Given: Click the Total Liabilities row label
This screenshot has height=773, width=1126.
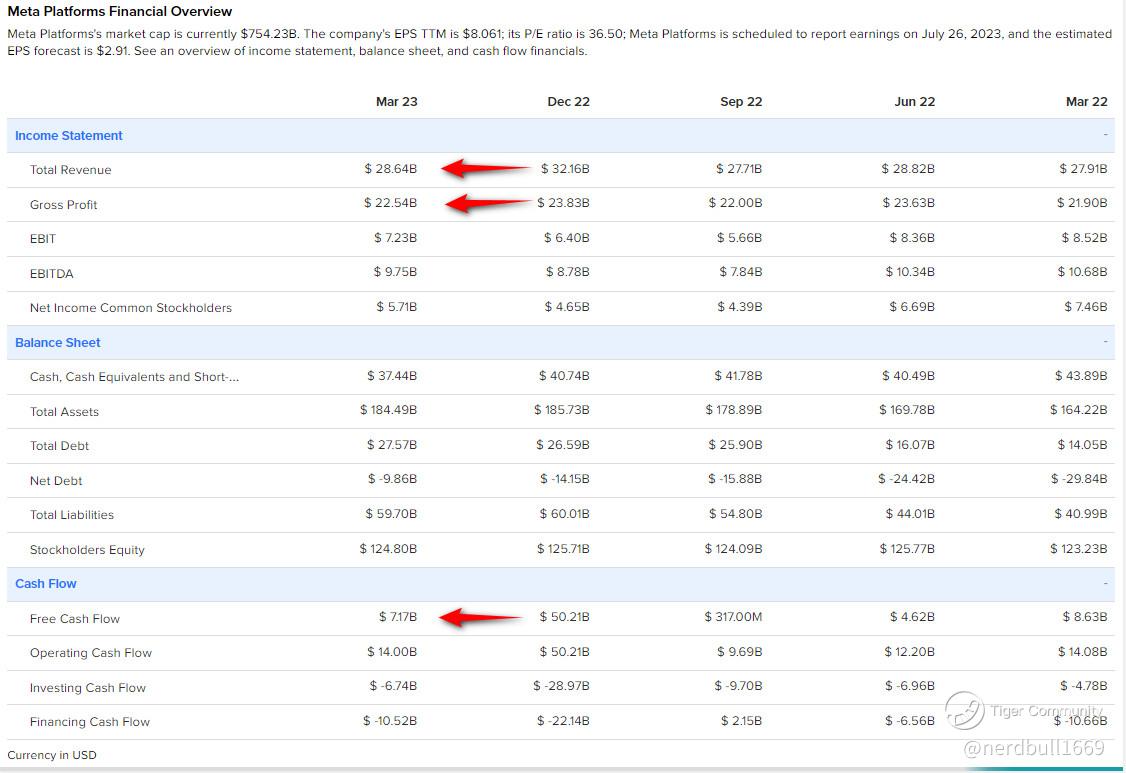Looking at the screenshot, I should coord(72,515).
